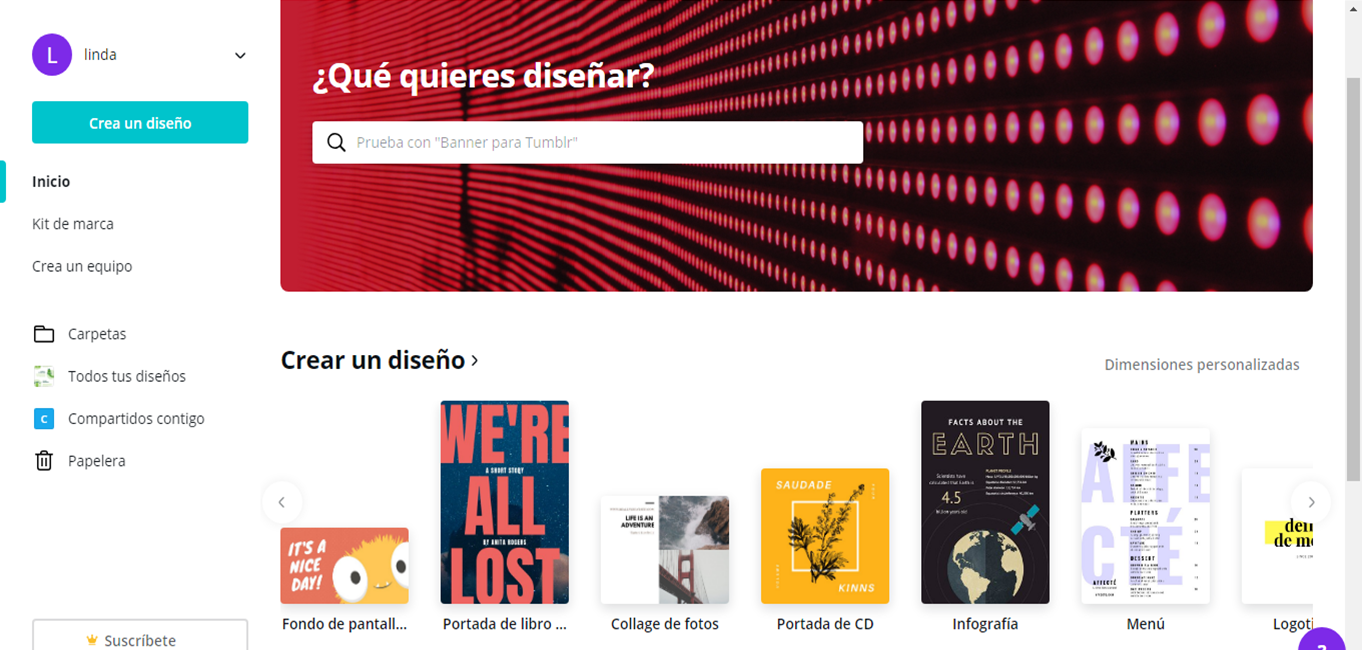Go back with left carousel arrow
This screenshot has height=650, width=1362.
click(x=282, y=502)
